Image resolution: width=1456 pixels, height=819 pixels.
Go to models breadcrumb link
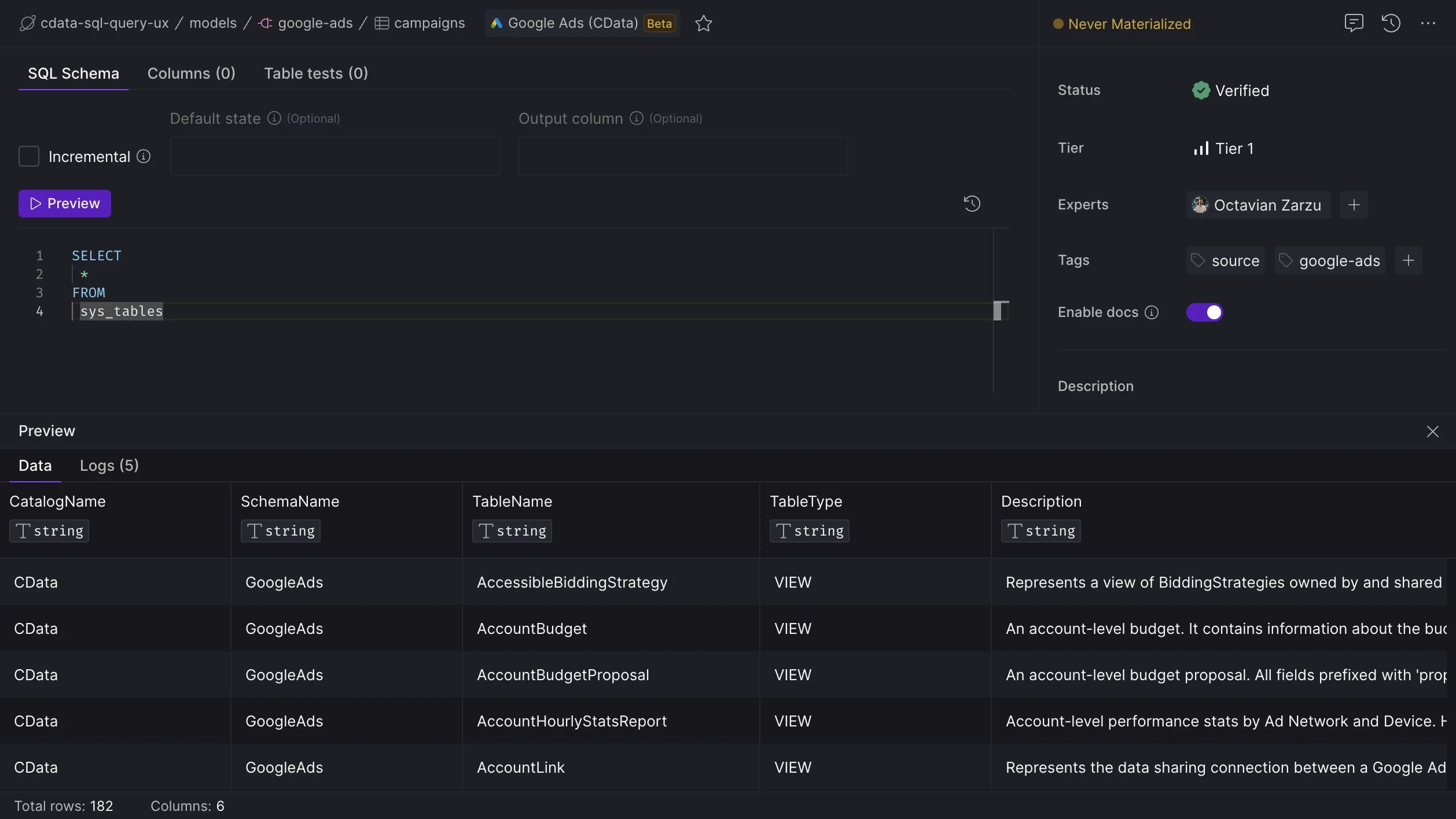coord(213,23)
